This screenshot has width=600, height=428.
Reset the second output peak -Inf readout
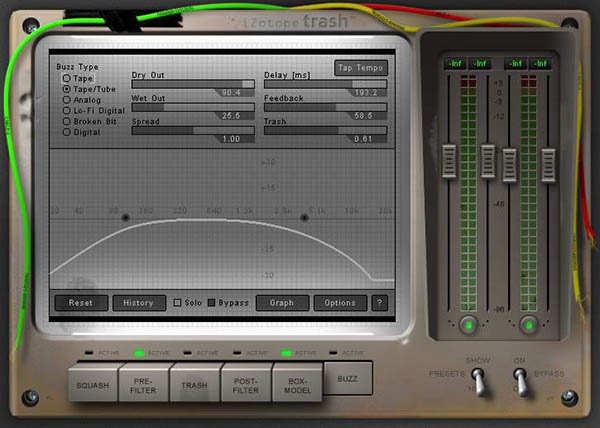tap(540, 63)
